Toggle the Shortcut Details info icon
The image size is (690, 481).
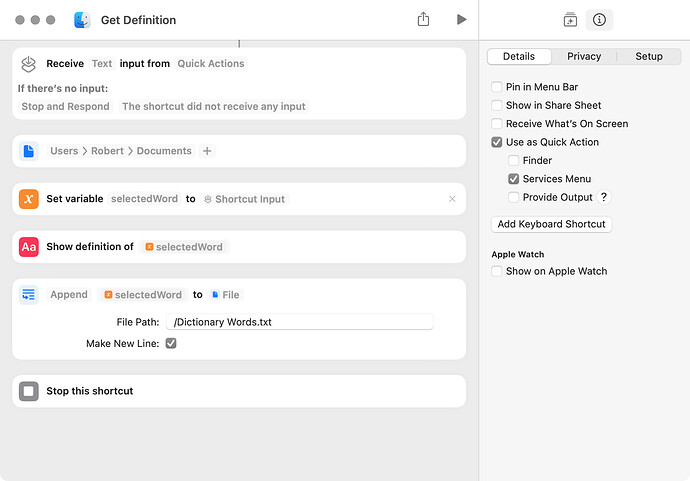599,20
